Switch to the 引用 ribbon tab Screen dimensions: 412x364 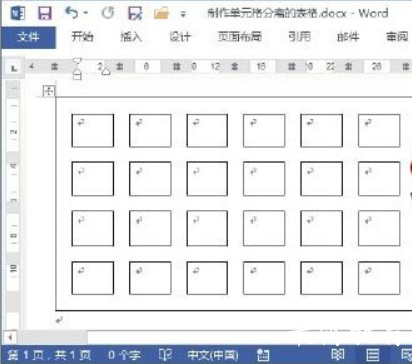click(299, 36)
